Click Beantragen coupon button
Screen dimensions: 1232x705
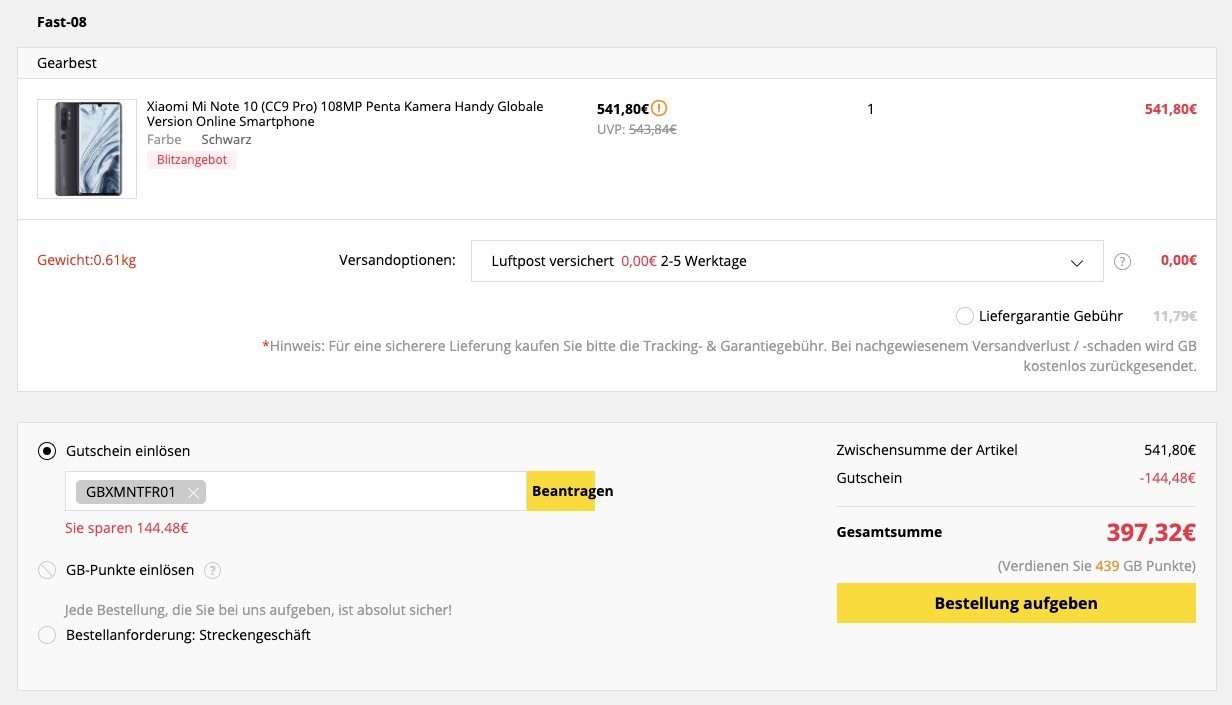click(x=561, y=491)
